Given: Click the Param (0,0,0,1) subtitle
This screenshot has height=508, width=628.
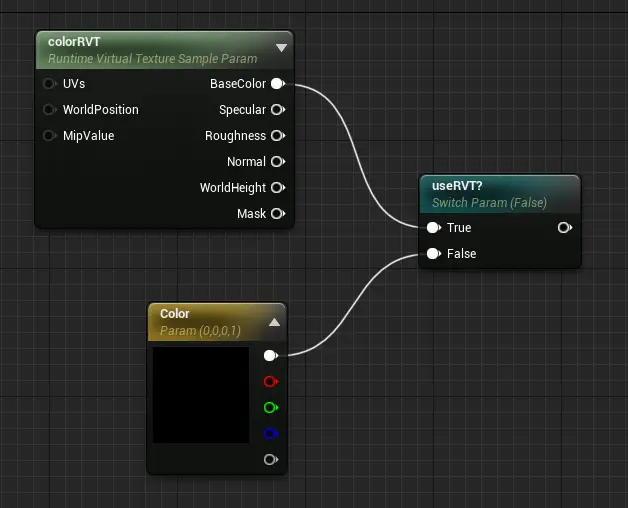Looking at the screenshot, I should pos(200,331).
